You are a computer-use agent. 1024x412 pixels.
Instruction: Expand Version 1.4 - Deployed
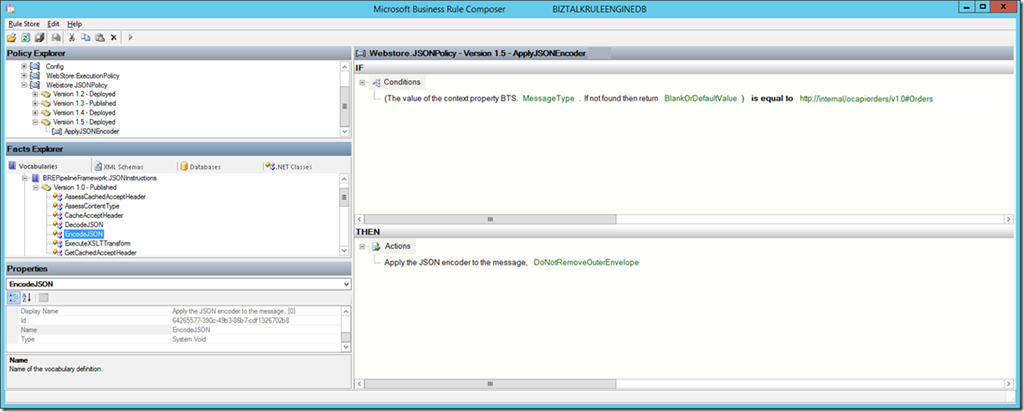tap(35, 112)
